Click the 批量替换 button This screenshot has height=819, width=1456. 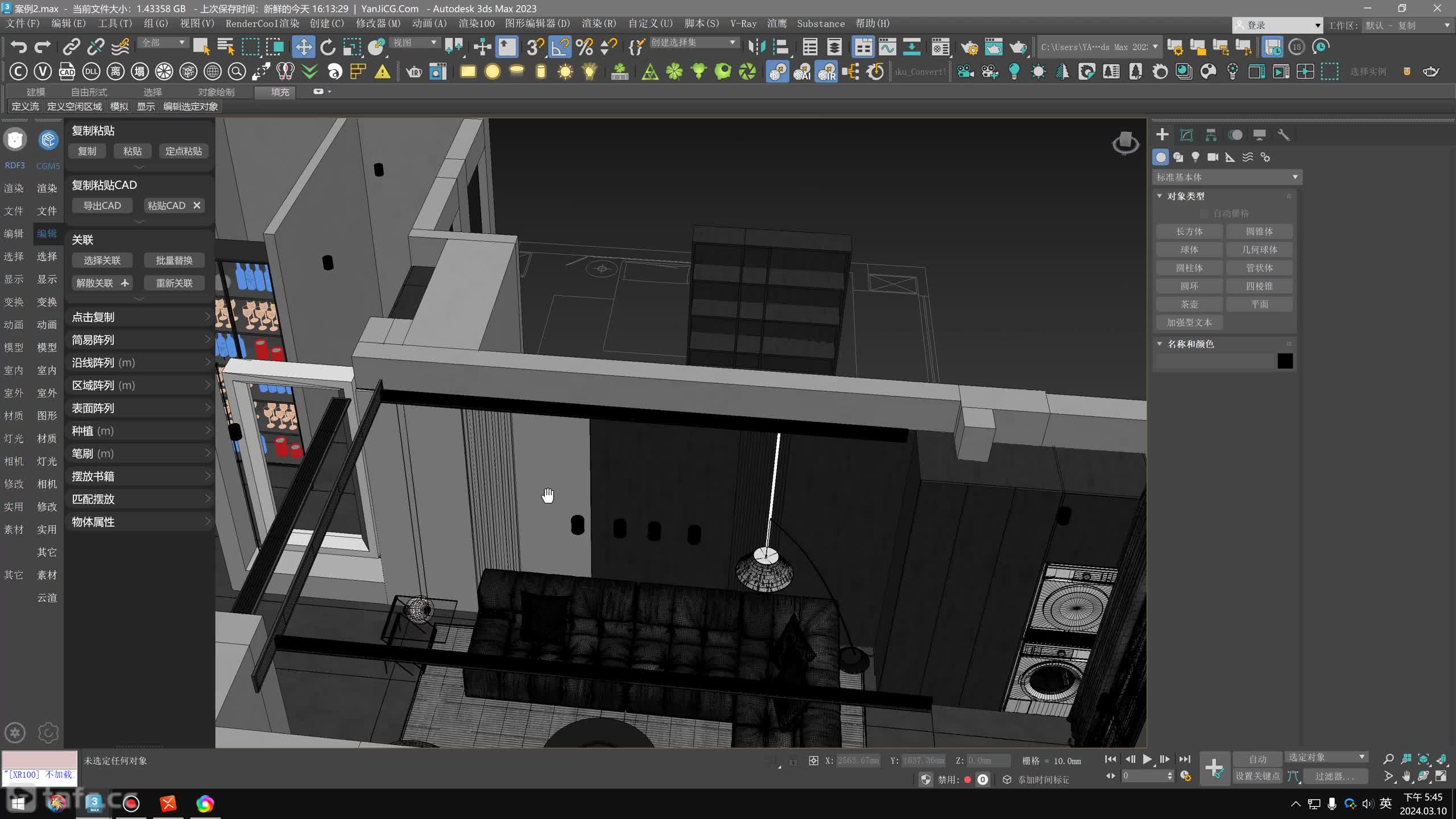[x=174, y=260]
